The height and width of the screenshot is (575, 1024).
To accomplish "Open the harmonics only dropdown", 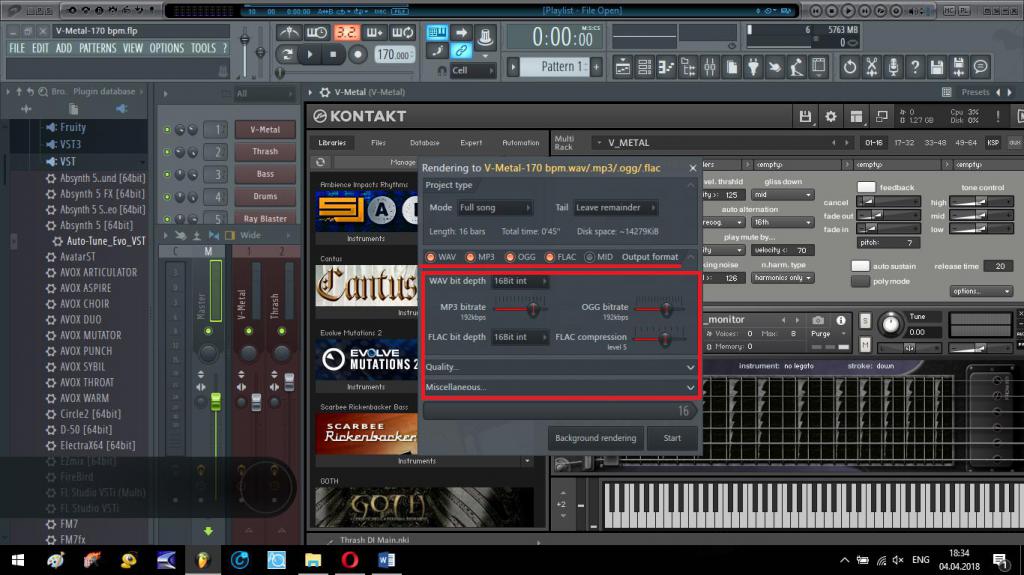I will tap(782, 278).
